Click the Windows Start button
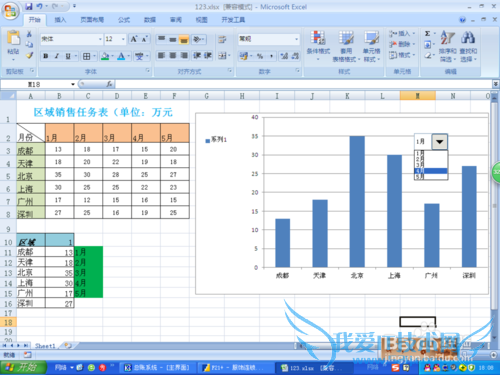This screenshot has width=500, height=375. pos(23,367)
